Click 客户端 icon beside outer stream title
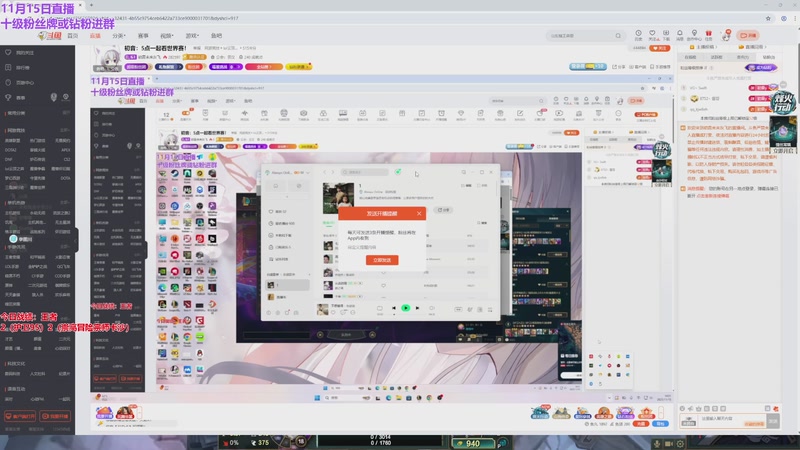 coord(637,67)
